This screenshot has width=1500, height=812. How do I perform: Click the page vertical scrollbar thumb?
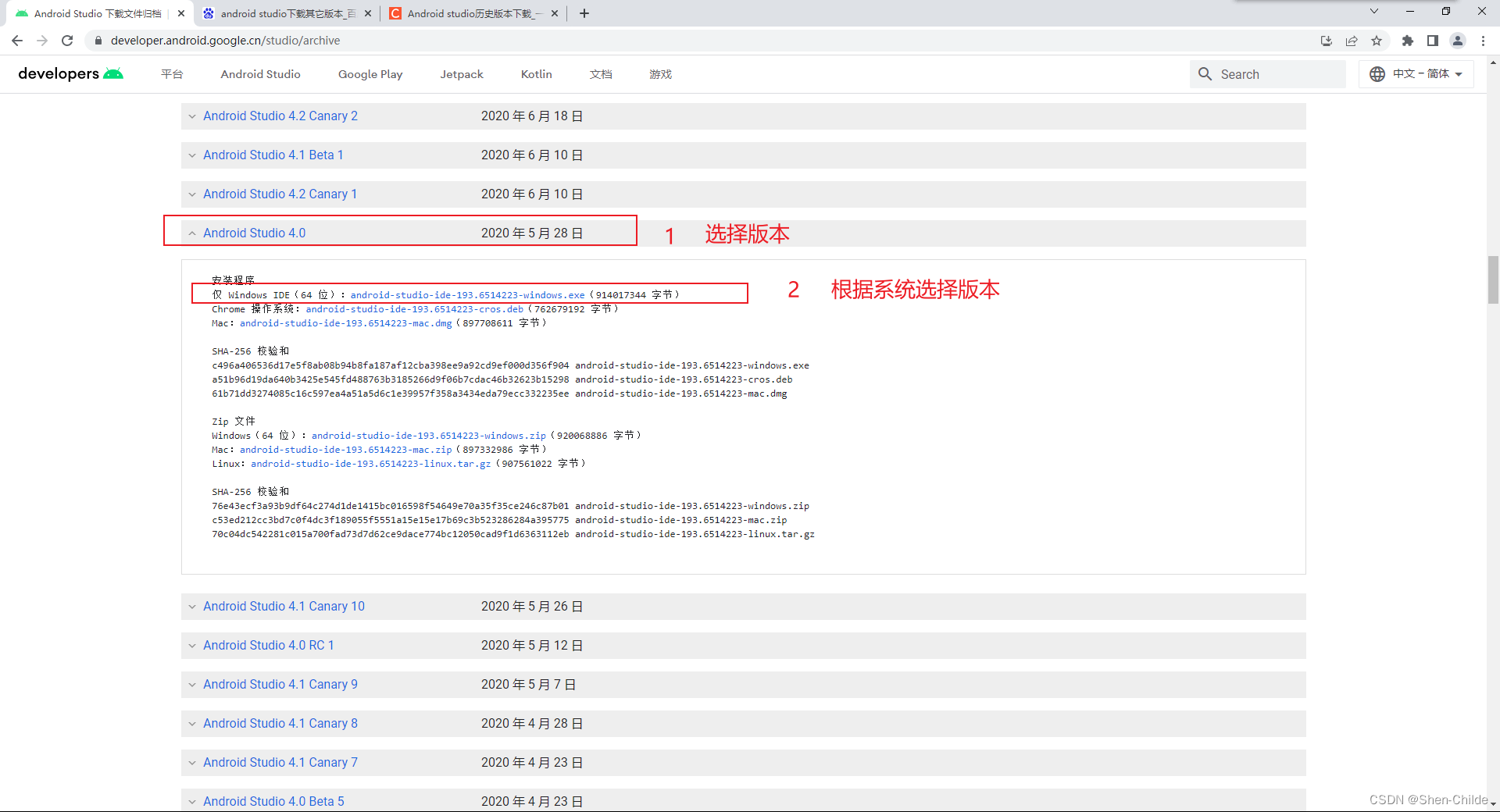point(1493,280)
